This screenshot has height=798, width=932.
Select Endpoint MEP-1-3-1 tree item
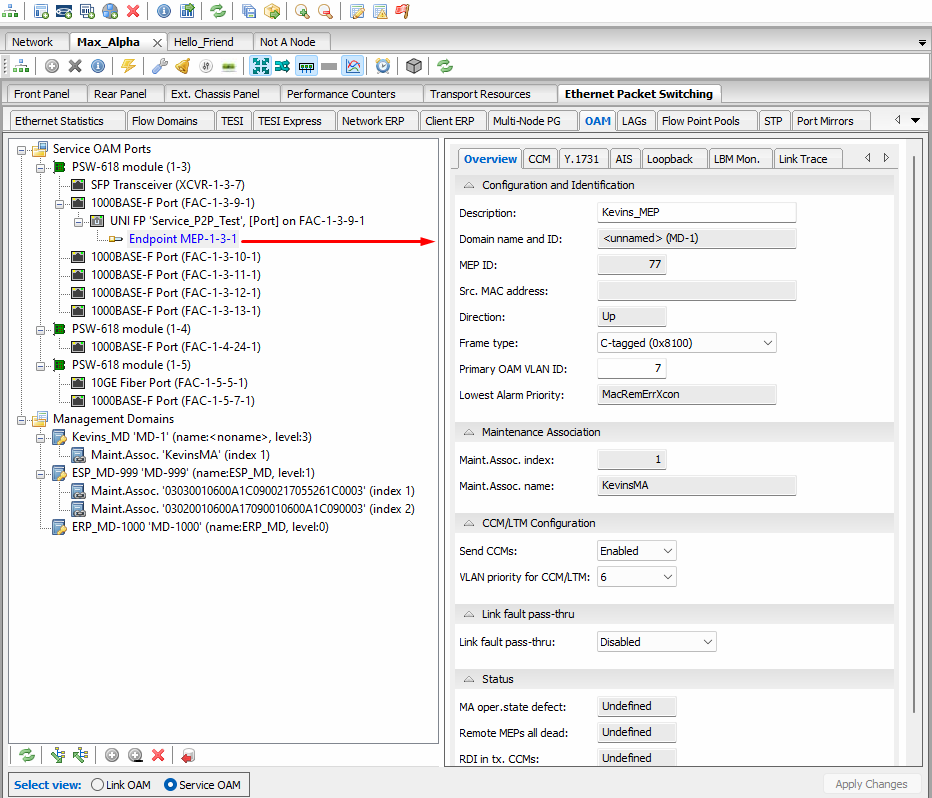click(x=183, y=239)
